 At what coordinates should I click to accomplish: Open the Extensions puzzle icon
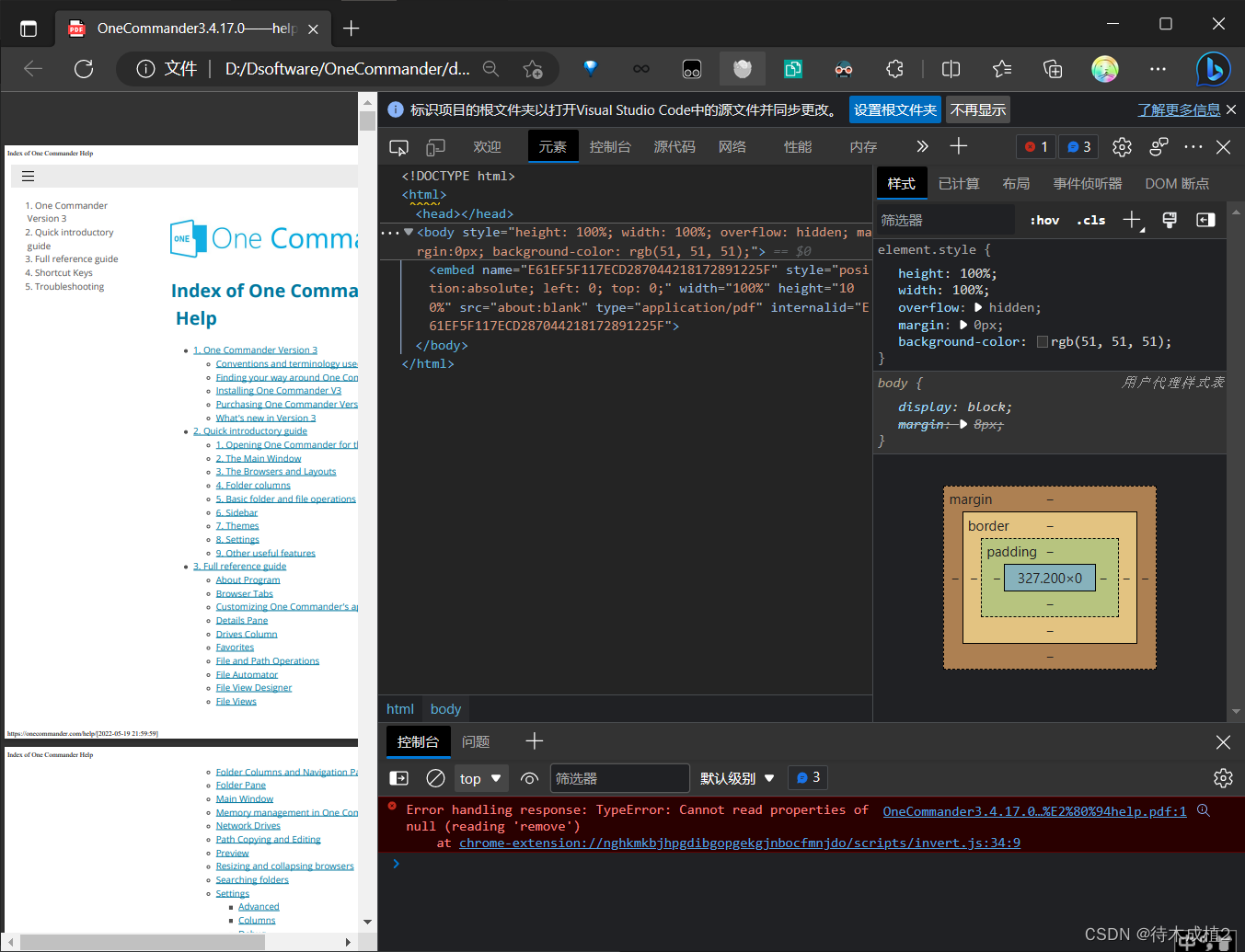(x=894, y=69)
